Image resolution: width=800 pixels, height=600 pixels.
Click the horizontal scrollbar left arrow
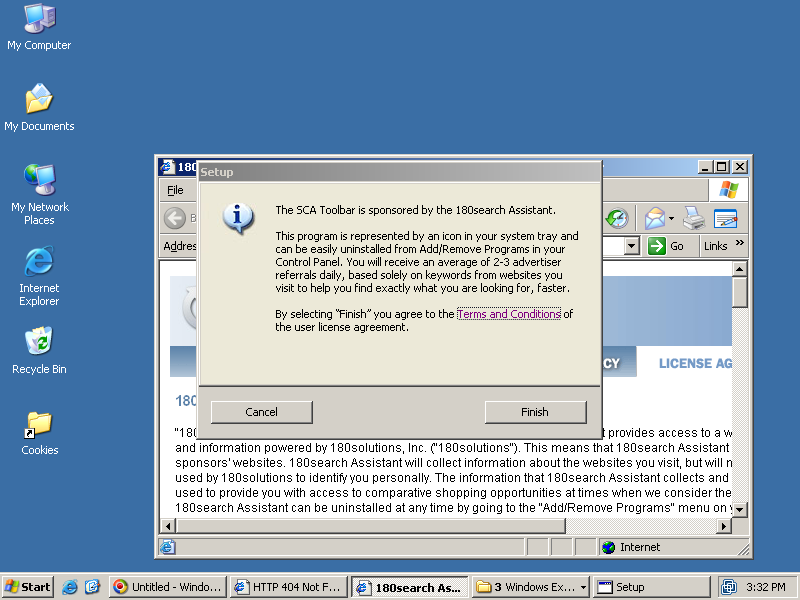168,526
